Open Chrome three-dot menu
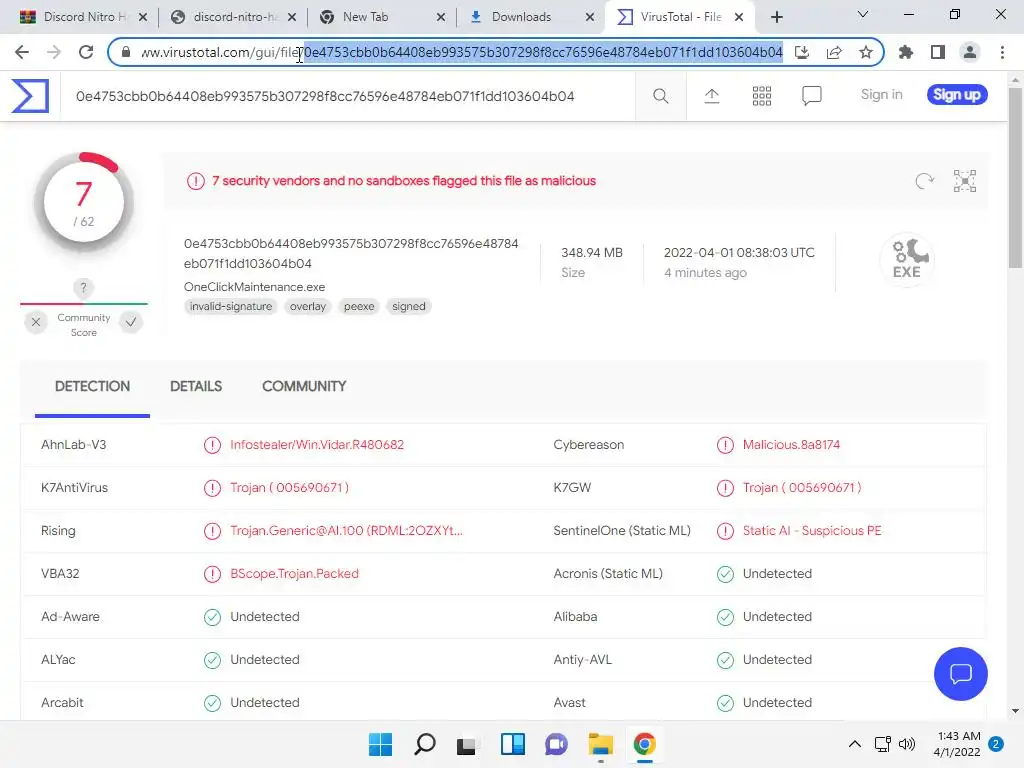 point(1002,52)
